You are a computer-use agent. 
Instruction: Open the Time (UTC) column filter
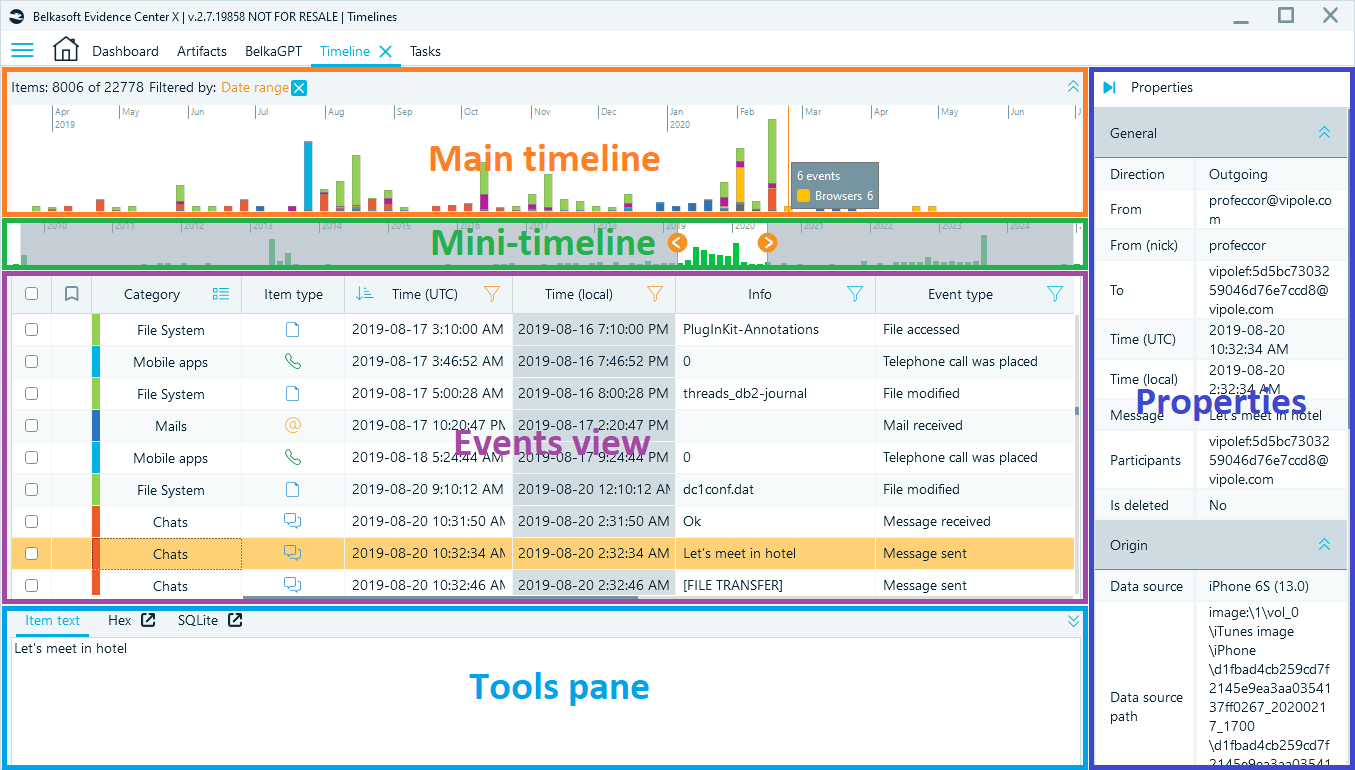coord(492,294)
